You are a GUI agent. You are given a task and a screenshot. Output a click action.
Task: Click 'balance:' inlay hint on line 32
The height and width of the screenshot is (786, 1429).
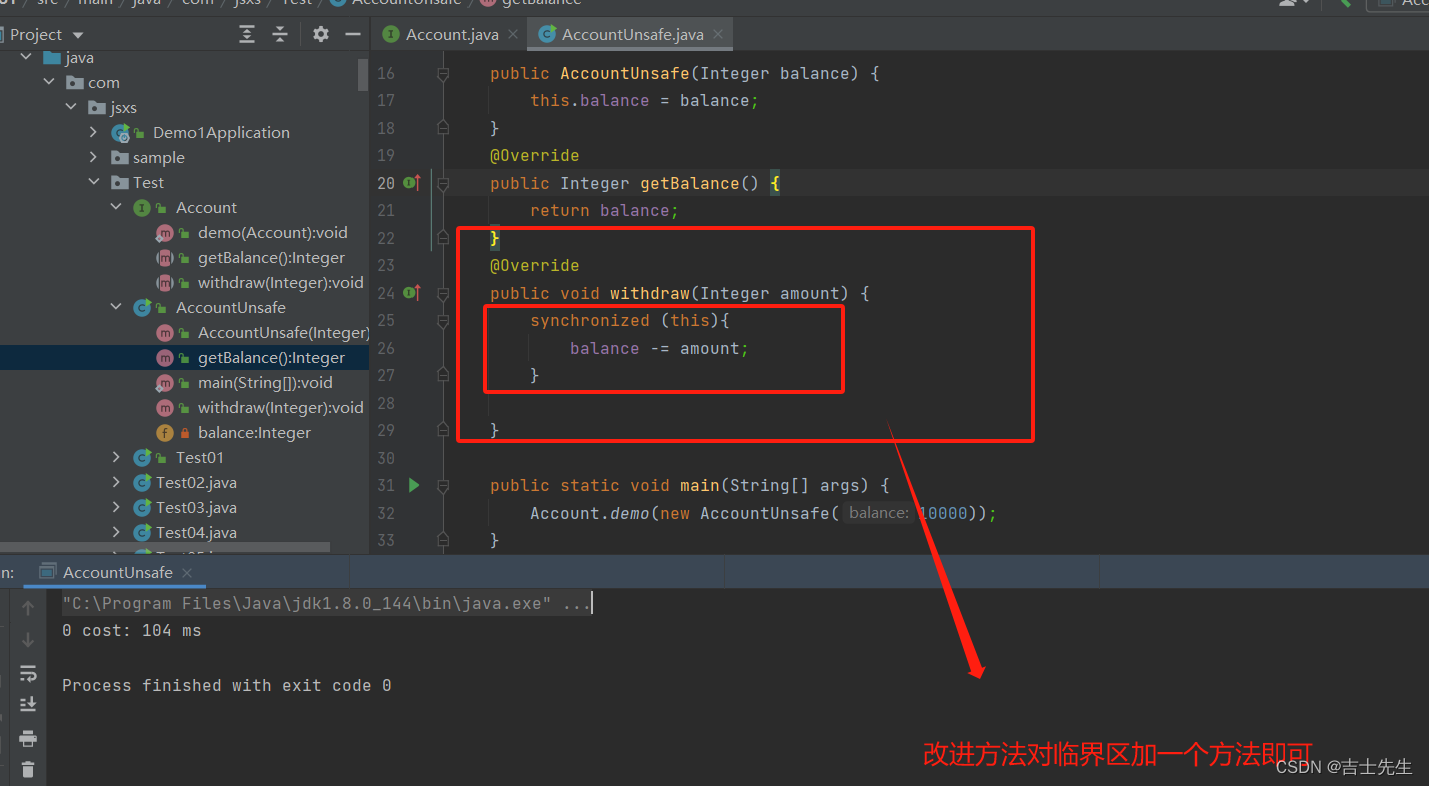tap(879, 513)
